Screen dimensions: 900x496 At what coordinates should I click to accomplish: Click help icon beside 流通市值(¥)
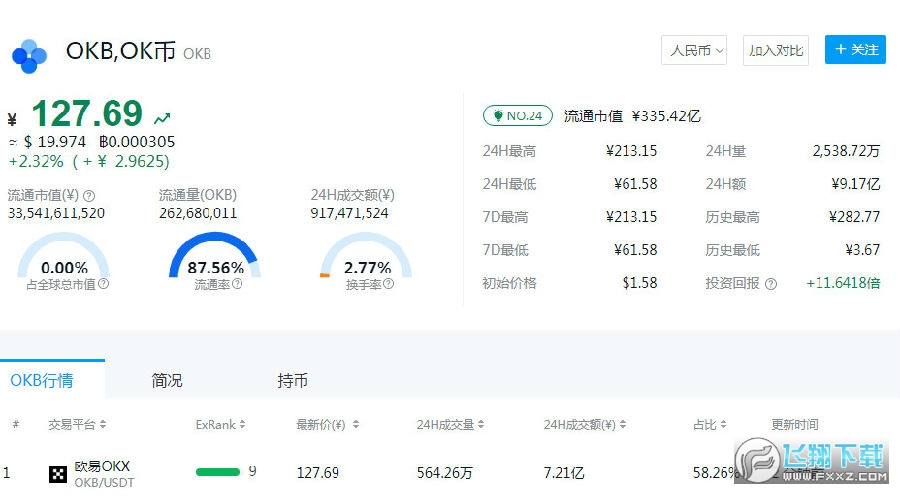click(x=89, y=196)
